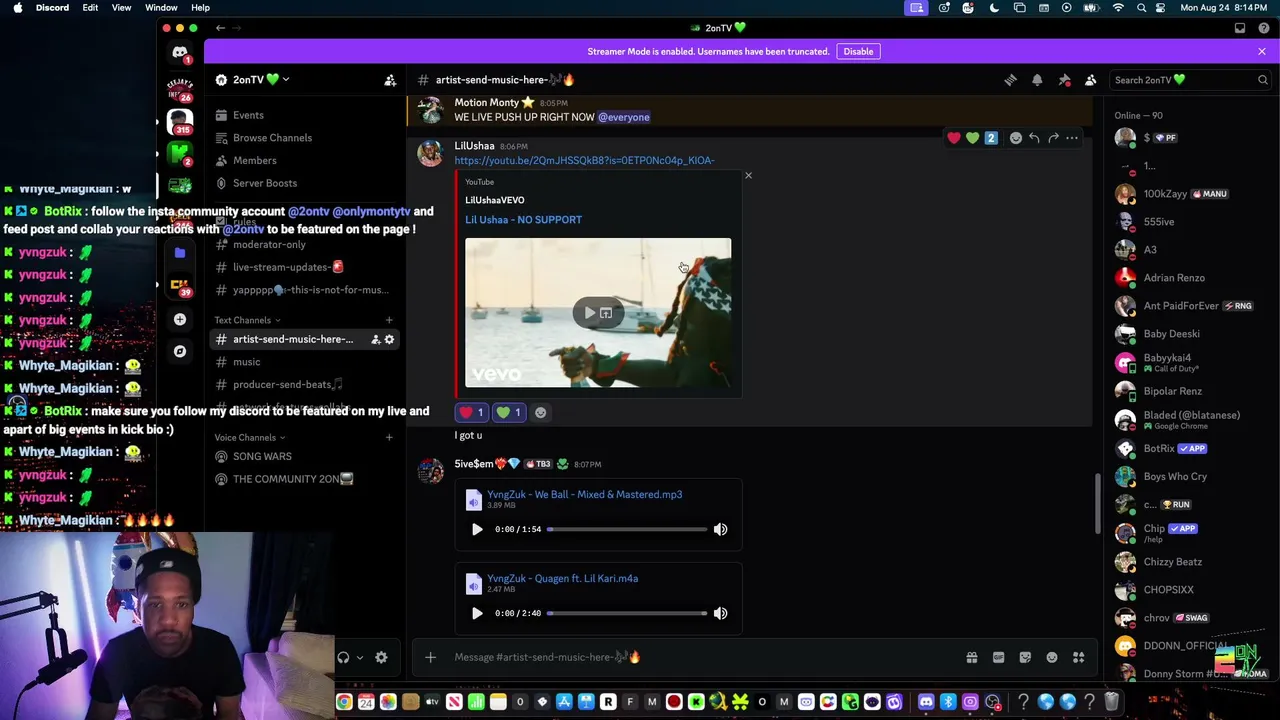The width and height of the screenshot is (1280, 720).
Task: Open the emoji picker in message box
Action: pyautogui.click(x=1052, y=657)
